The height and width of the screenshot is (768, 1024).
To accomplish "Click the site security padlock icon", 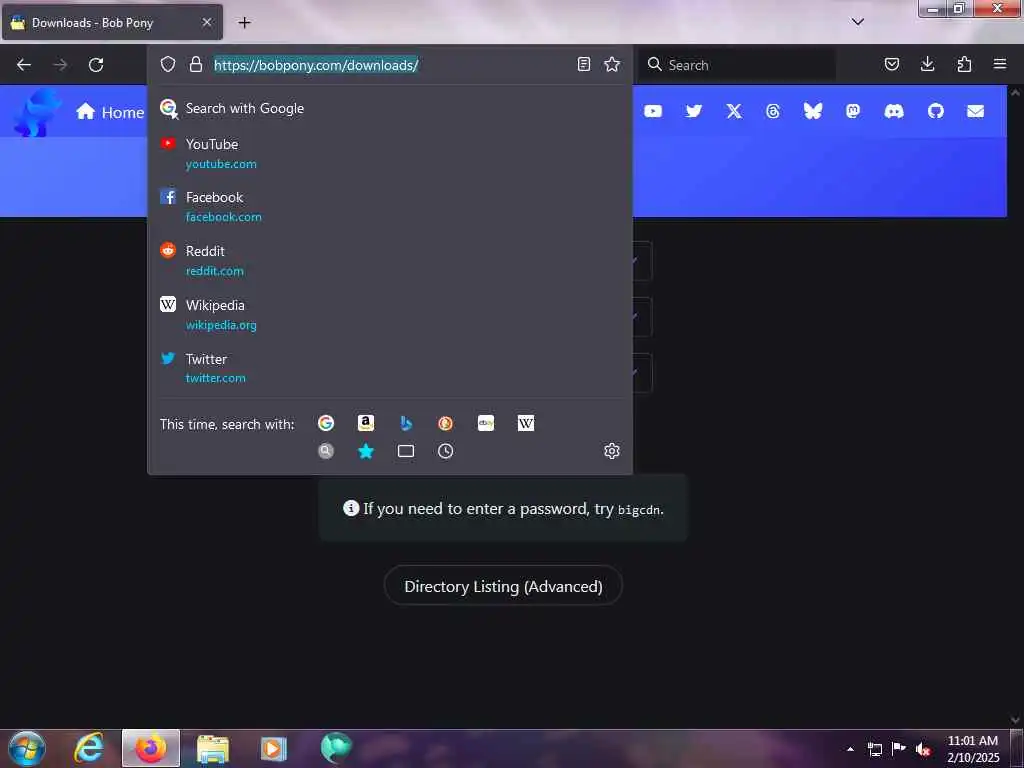I will click(195, 64).
